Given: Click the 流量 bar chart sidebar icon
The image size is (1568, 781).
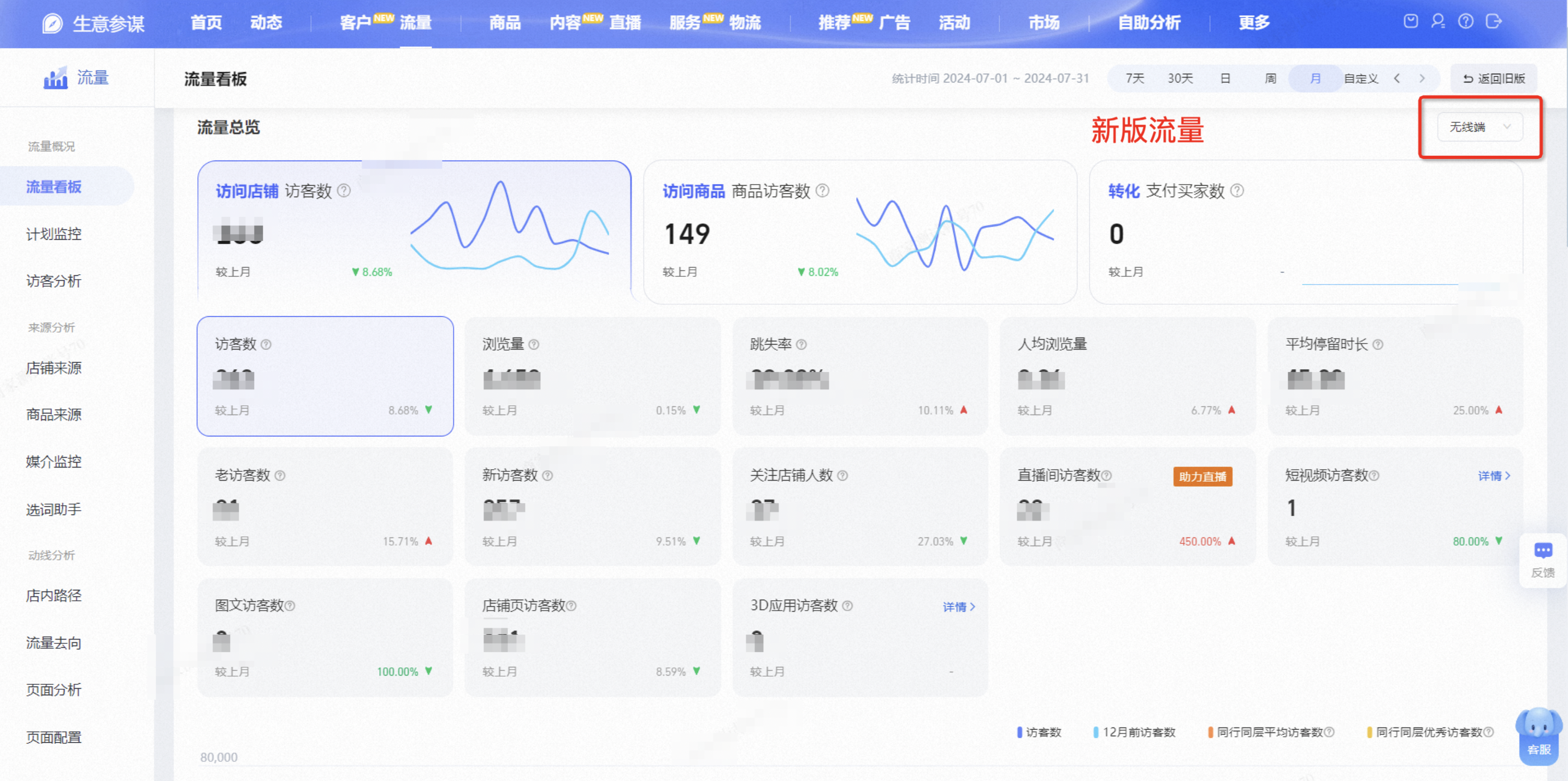Looking at the screenshot, I should pyautogui.click(x=55, y=78).
